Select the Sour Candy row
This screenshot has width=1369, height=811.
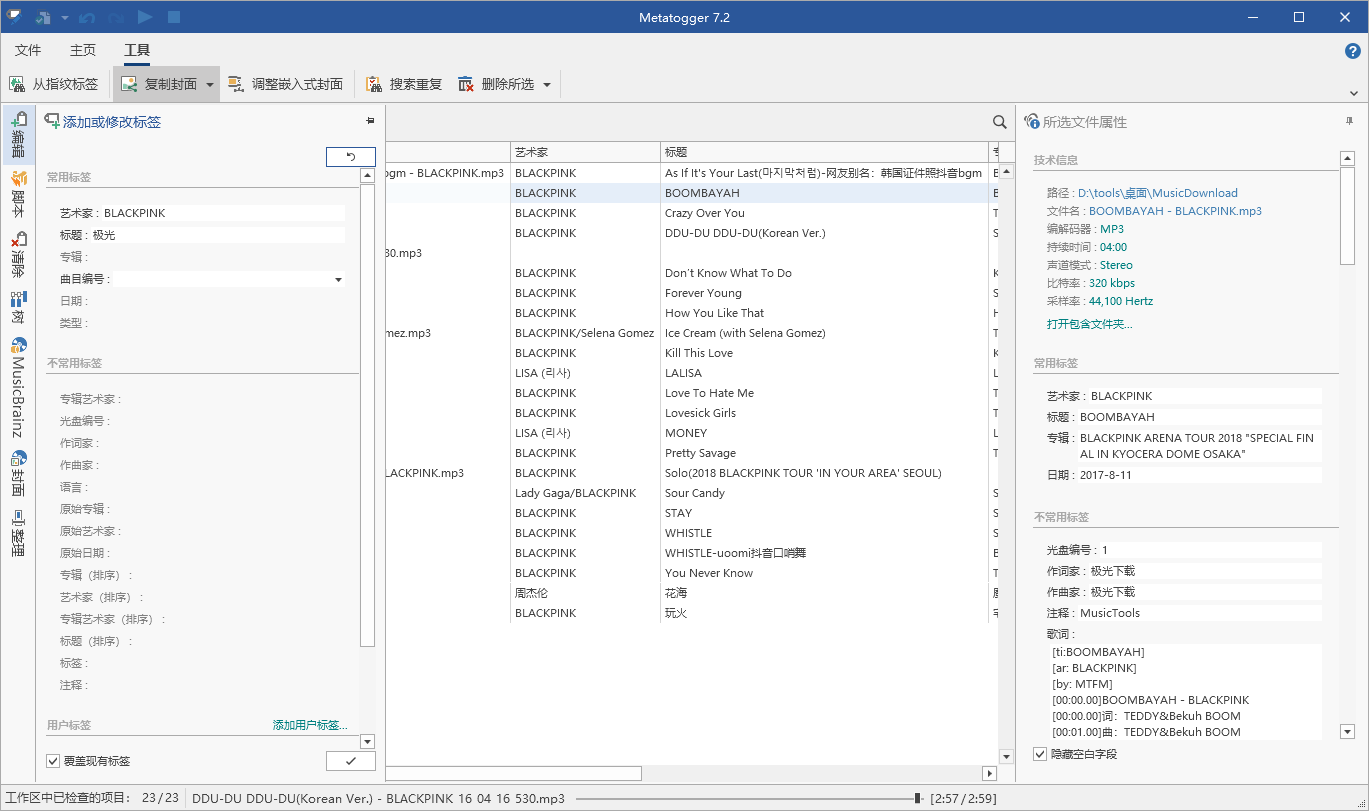pos(692,493)
